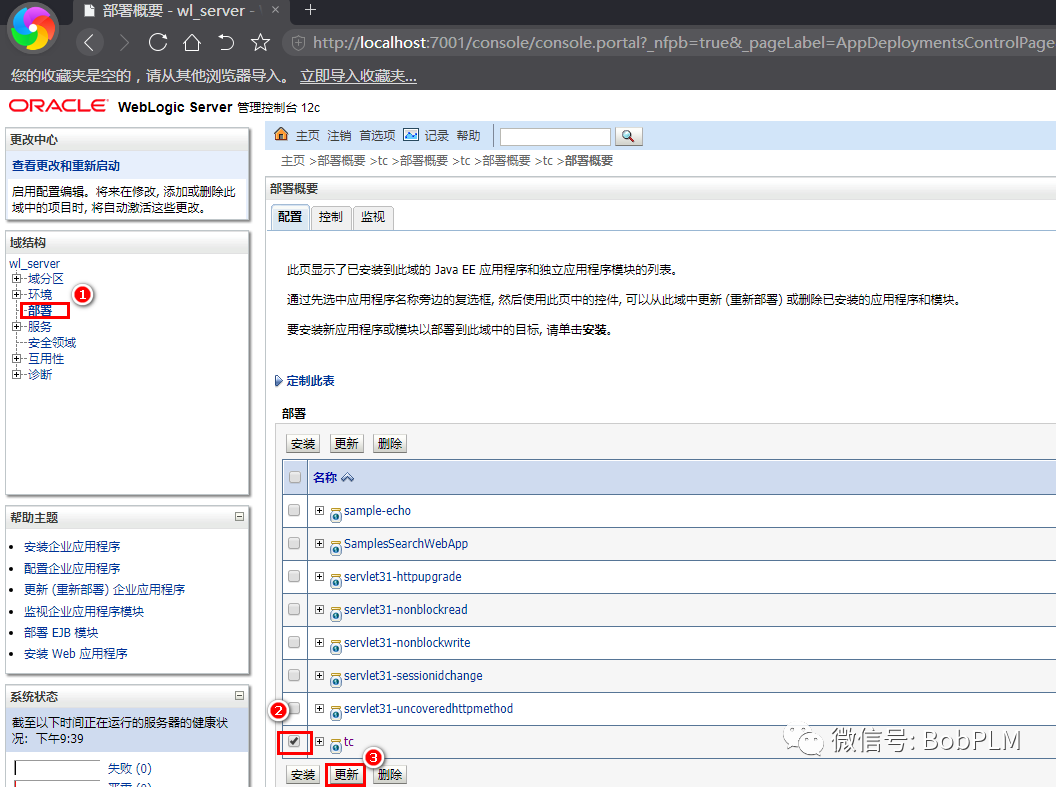This screenshot has height=787, width=1056.
Task: Close the 部署概要 browser tab
Action: coord(275,10)
